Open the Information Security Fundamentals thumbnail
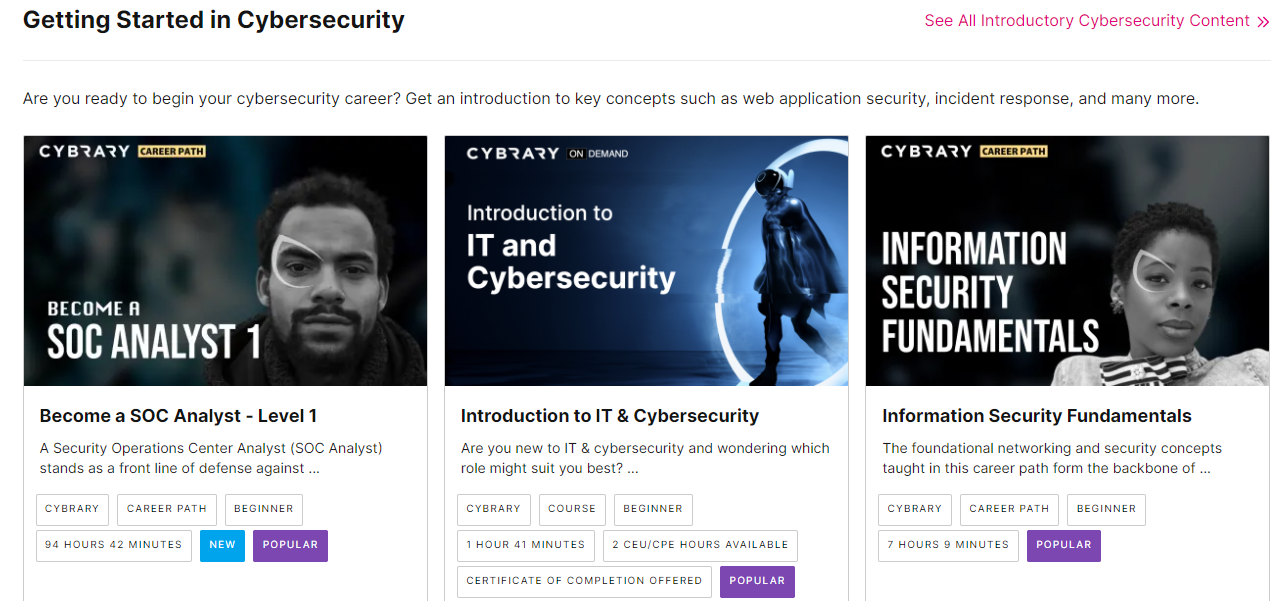Viewport: 1285px width, 601px height. 1067,261
